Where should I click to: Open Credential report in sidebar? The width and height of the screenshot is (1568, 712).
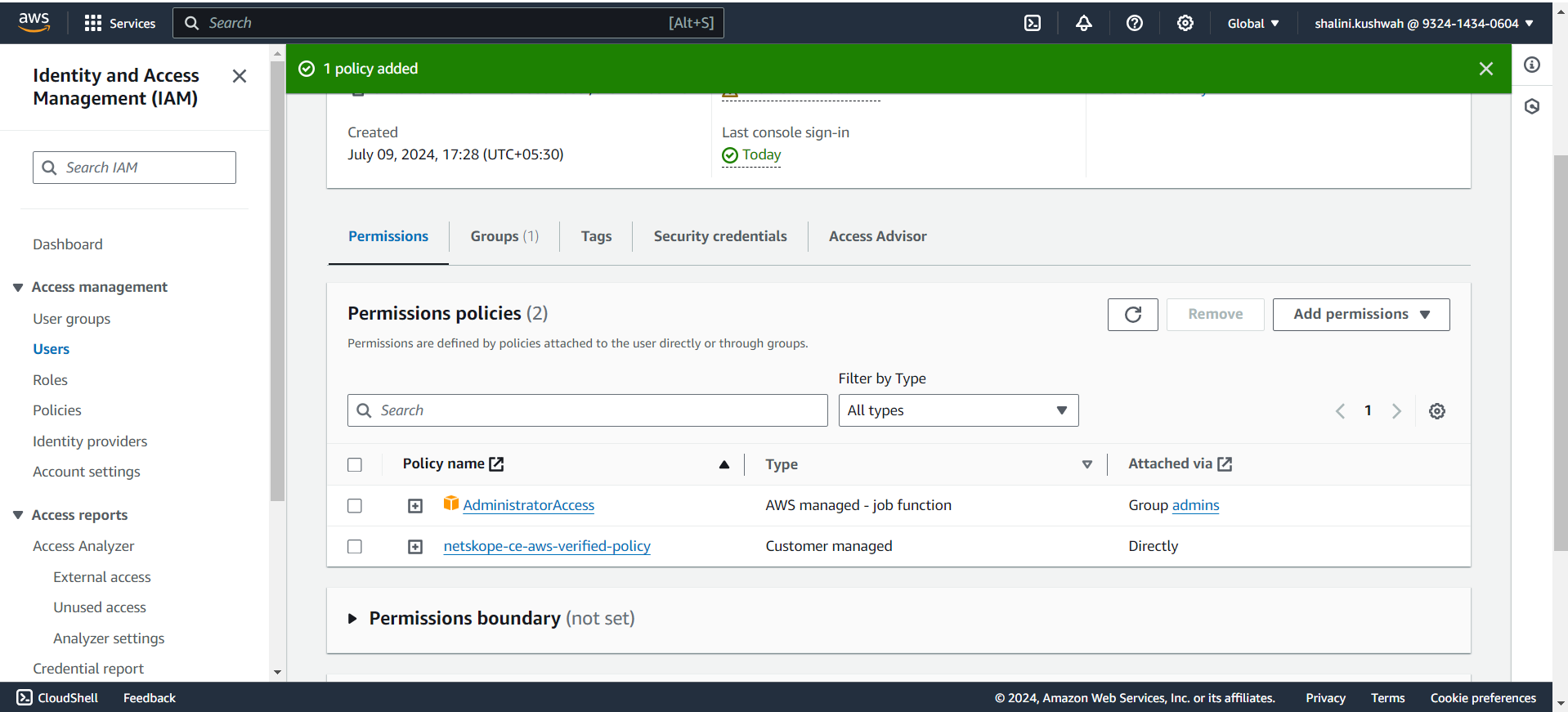click(x=88, y=669)
